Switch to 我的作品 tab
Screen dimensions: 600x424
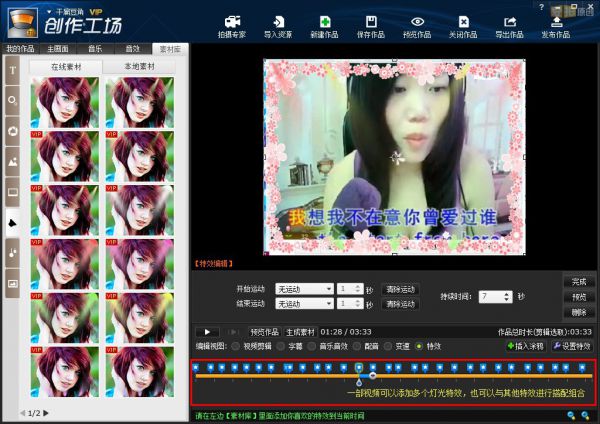[x=20, y=49]
